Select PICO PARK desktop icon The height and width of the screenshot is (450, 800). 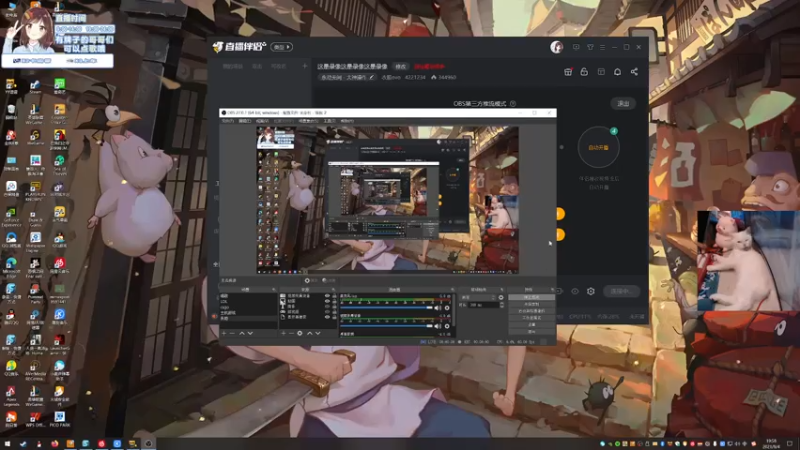pyautogui.click(x=59, y=420)
